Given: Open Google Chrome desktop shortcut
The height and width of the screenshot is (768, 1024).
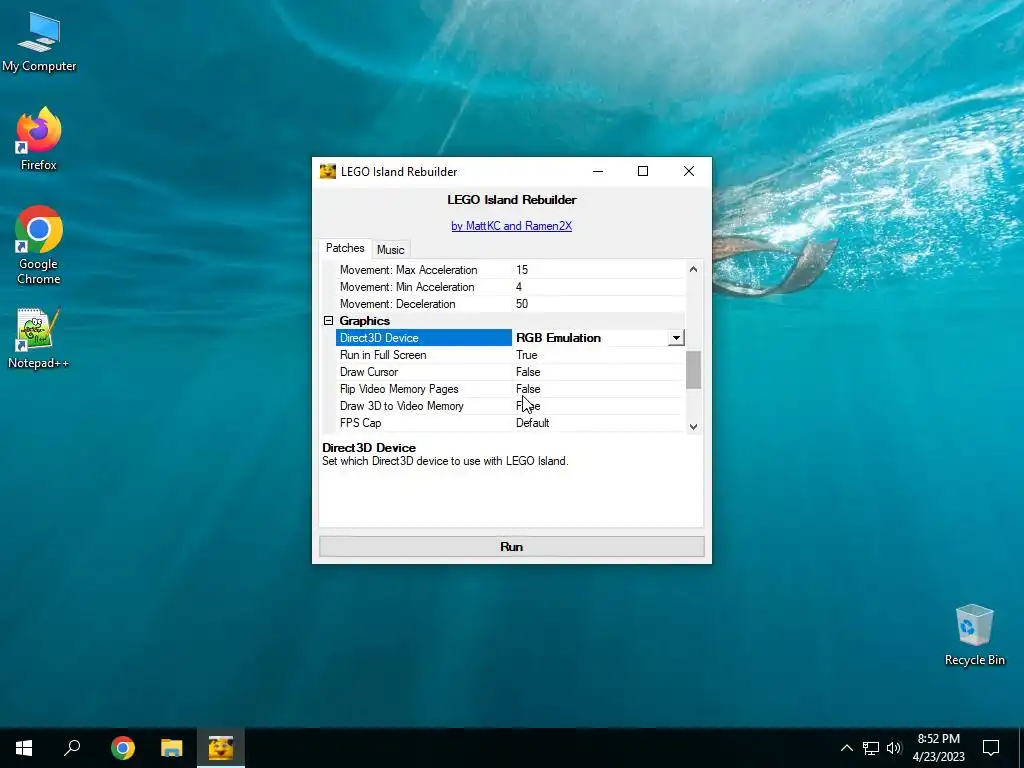Looking at the screenshot, I should [x=39, y=246].
